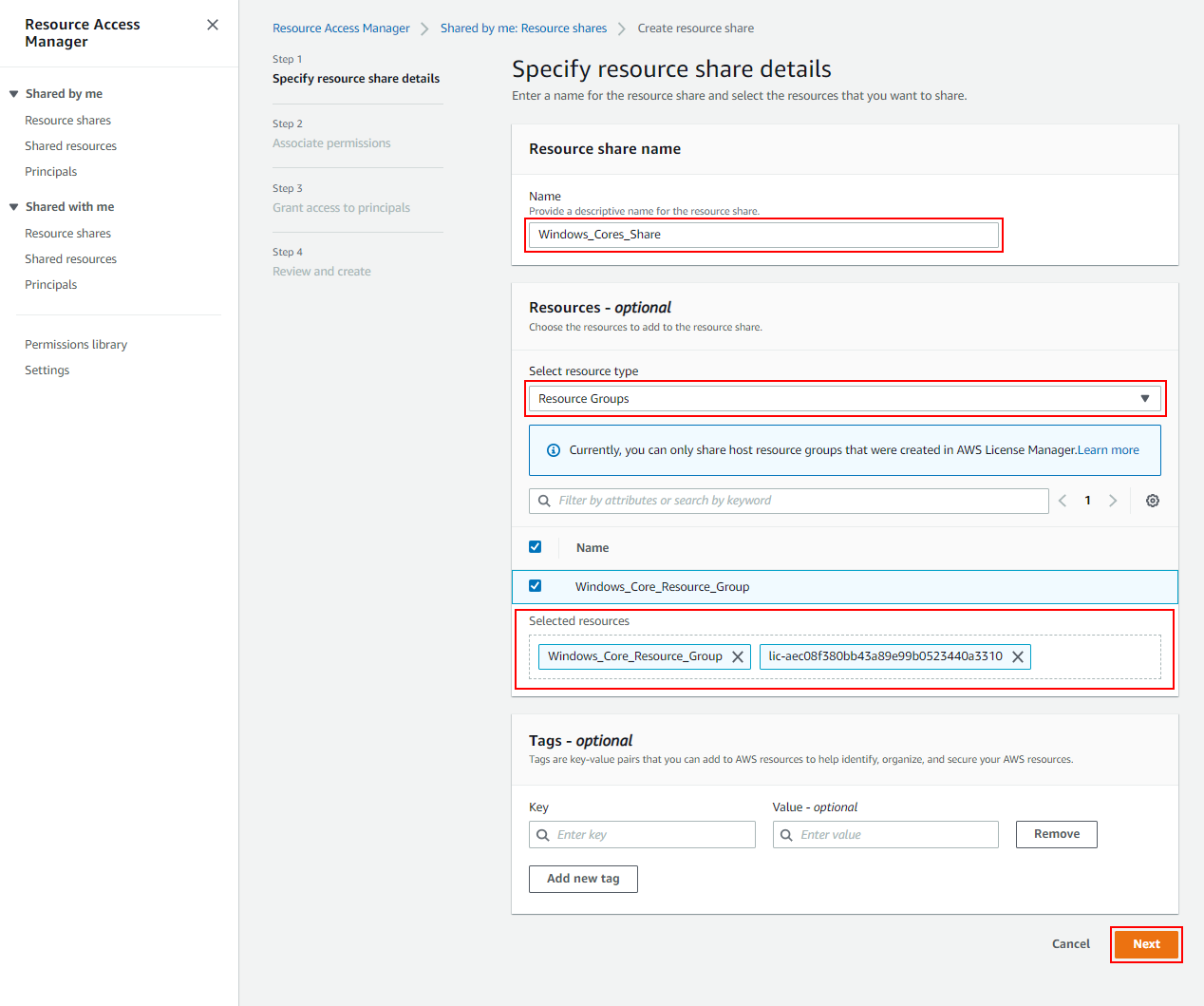The width and height of the screenshot is (1204, 1006).
Task: Navigate to Shared resources under Shared by me
Action: pyautogui.click(x=70, y=145)
